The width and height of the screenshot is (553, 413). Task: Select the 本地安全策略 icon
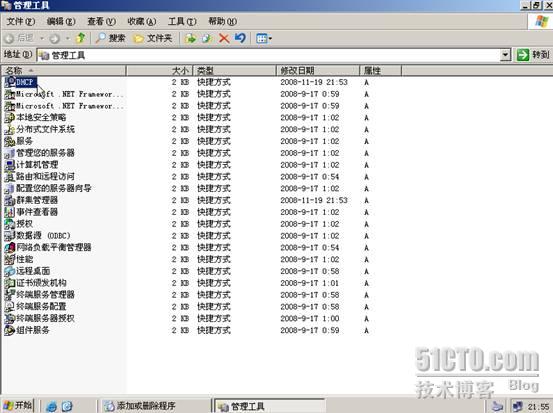(x=10, y=117)
